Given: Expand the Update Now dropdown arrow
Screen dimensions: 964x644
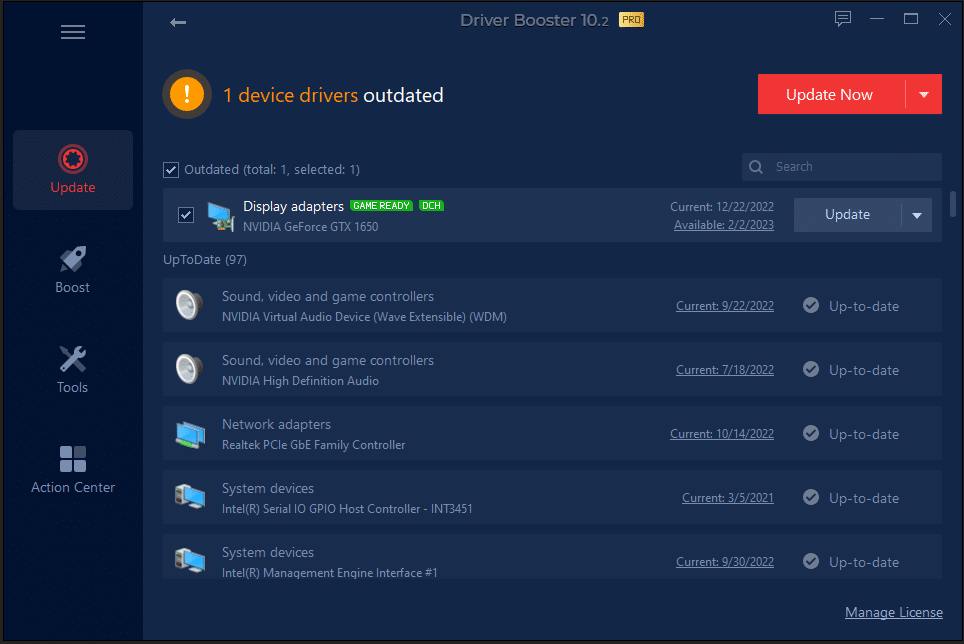Looking at the screenshot, I should pos(923,95).
